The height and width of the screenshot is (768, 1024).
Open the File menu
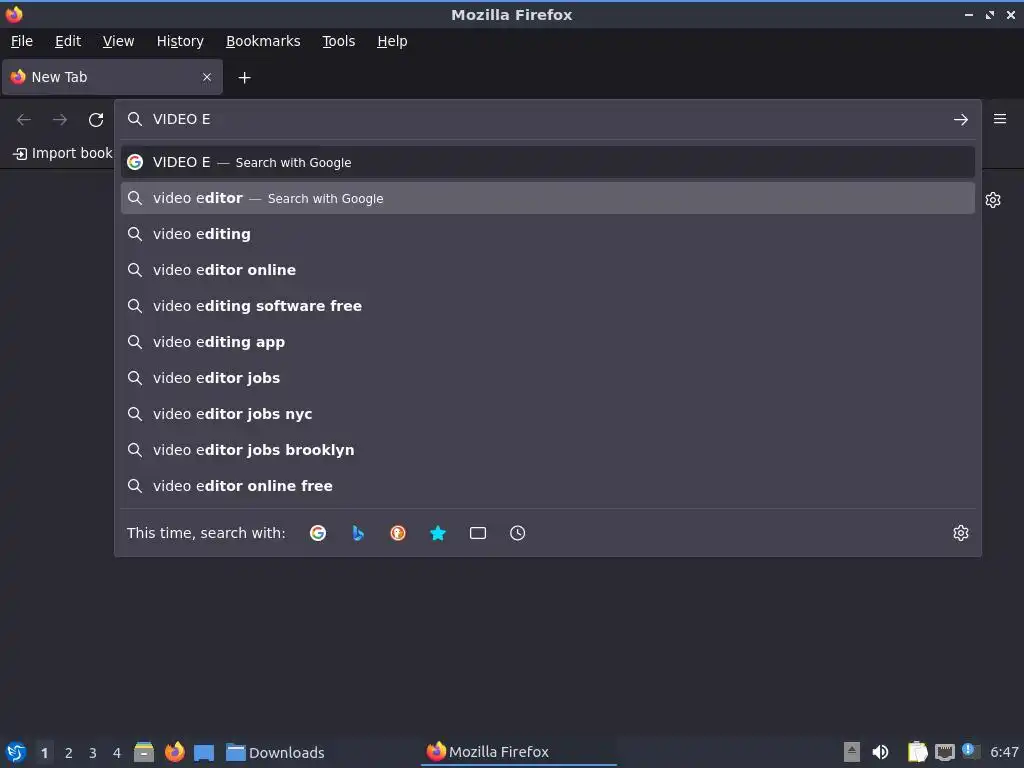22,41
